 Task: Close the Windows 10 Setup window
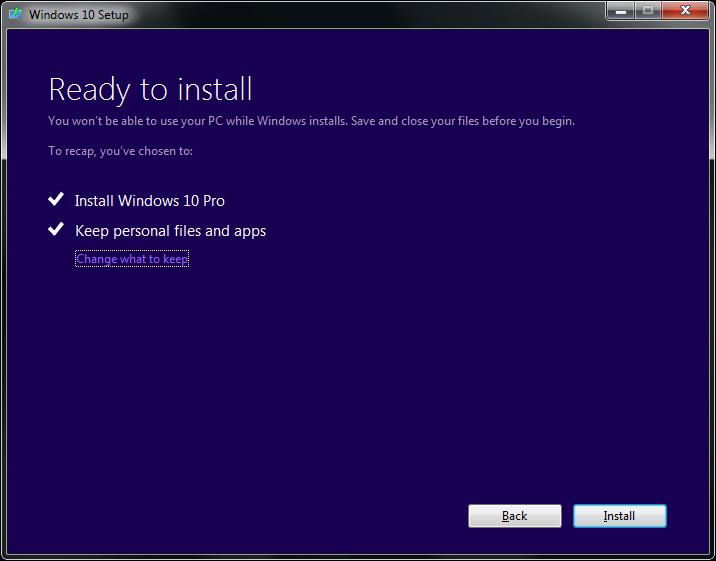pos(685,10)
